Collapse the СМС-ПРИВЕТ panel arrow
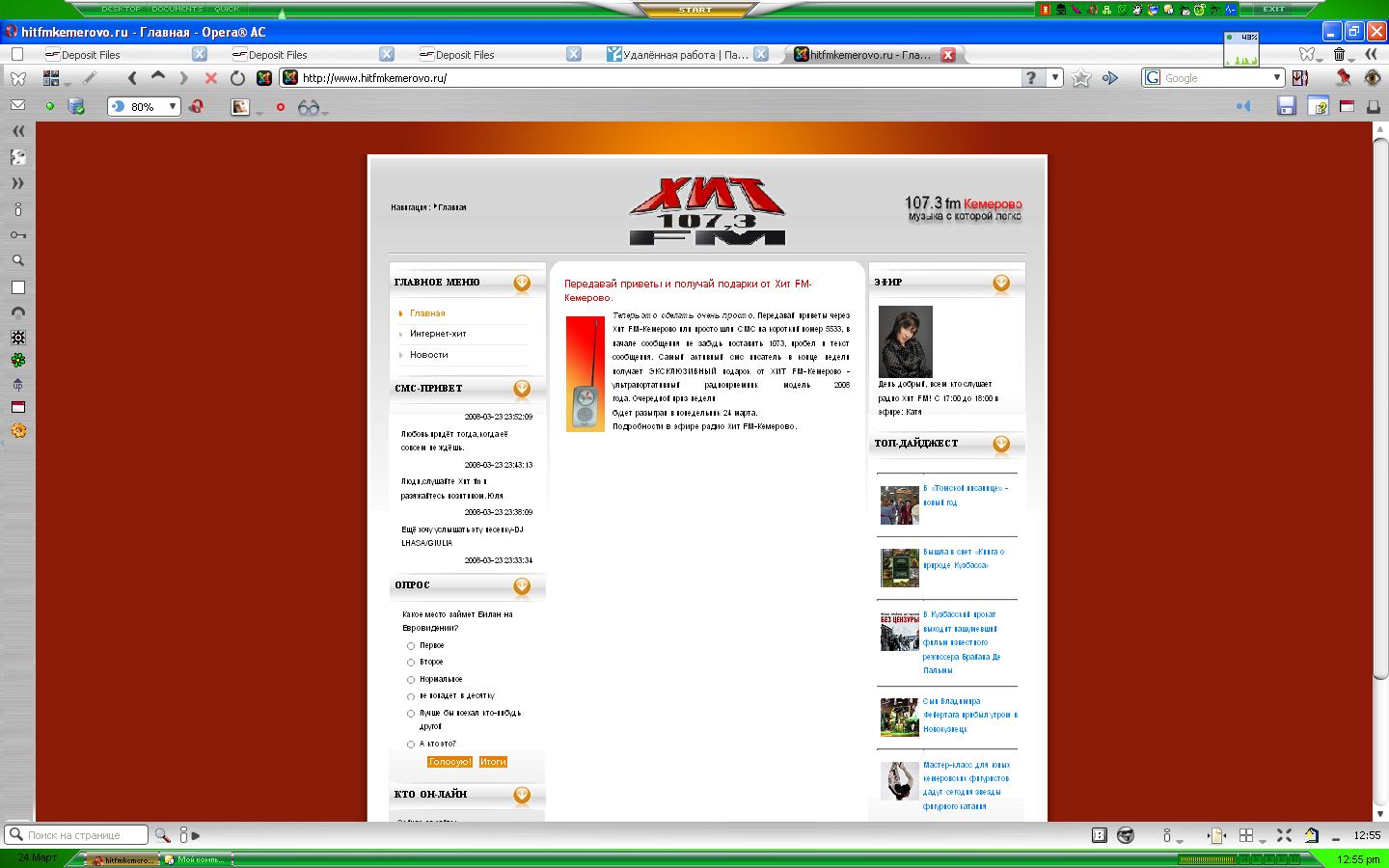This screenshot has height=868, width=1389. point(522,389)
